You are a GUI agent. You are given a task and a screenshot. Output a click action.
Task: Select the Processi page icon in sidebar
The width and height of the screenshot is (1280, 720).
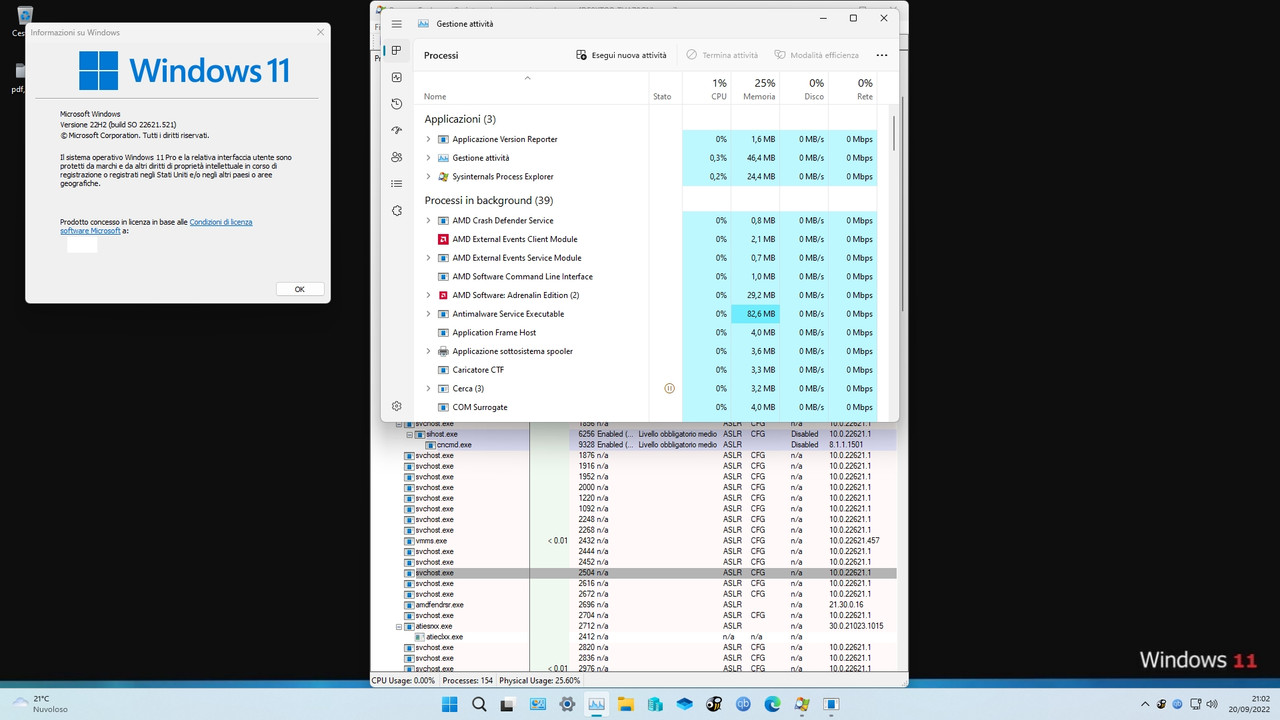click(x=397, y=51)
